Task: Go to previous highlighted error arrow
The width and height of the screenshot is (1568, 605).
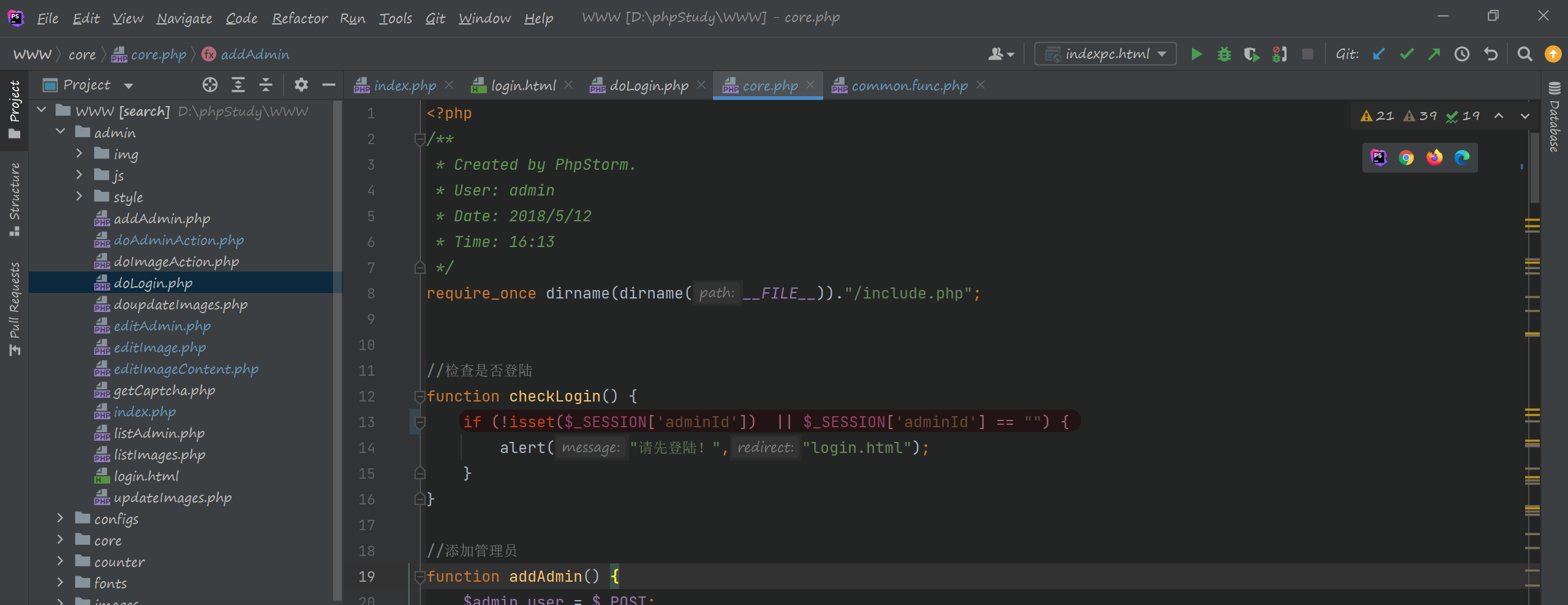Action: pos(1498,116)
